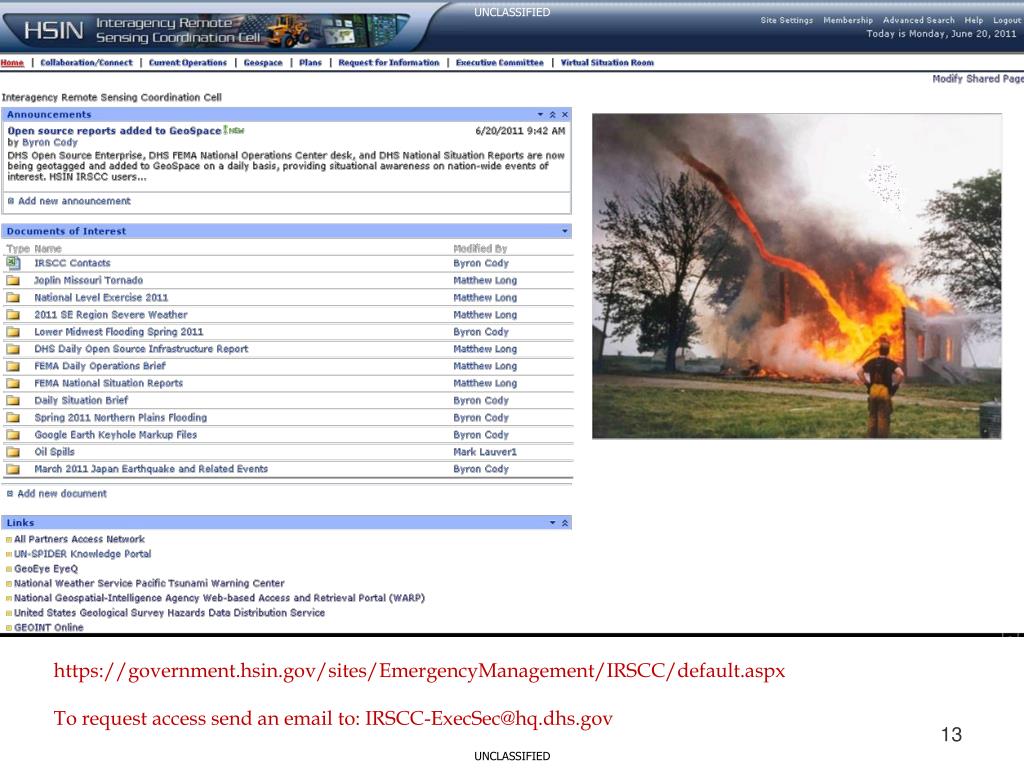
Task: Click Add new announcement
Action: (74, 201)
